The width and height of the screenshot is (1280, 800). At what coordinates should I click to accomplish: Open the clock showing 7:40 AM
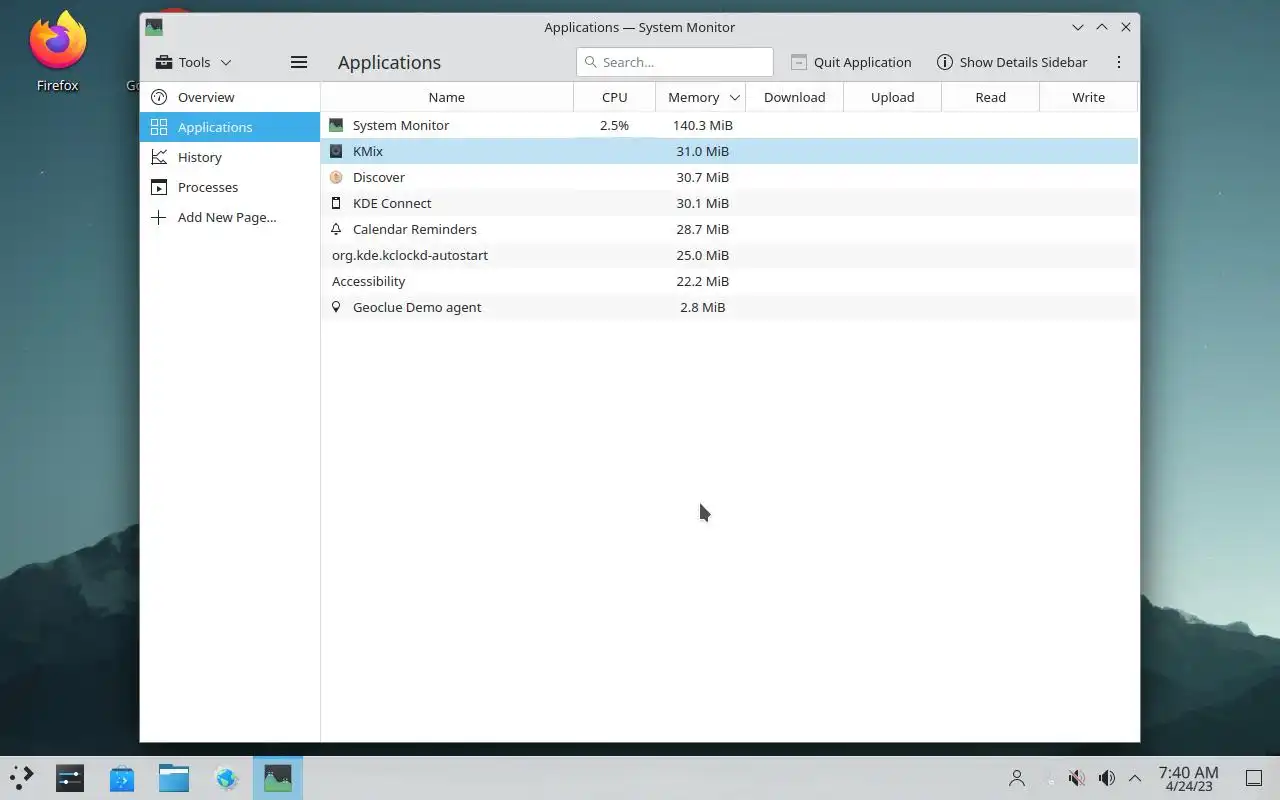pyautogui.click(x=1188, y=778)
